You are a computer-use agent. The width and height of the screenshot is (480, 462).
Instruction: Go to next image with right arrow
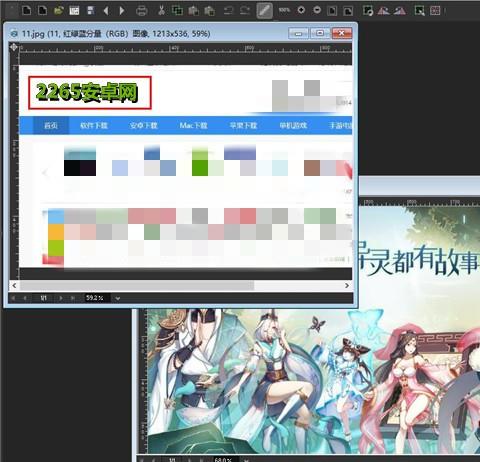[x=122, y=10]
